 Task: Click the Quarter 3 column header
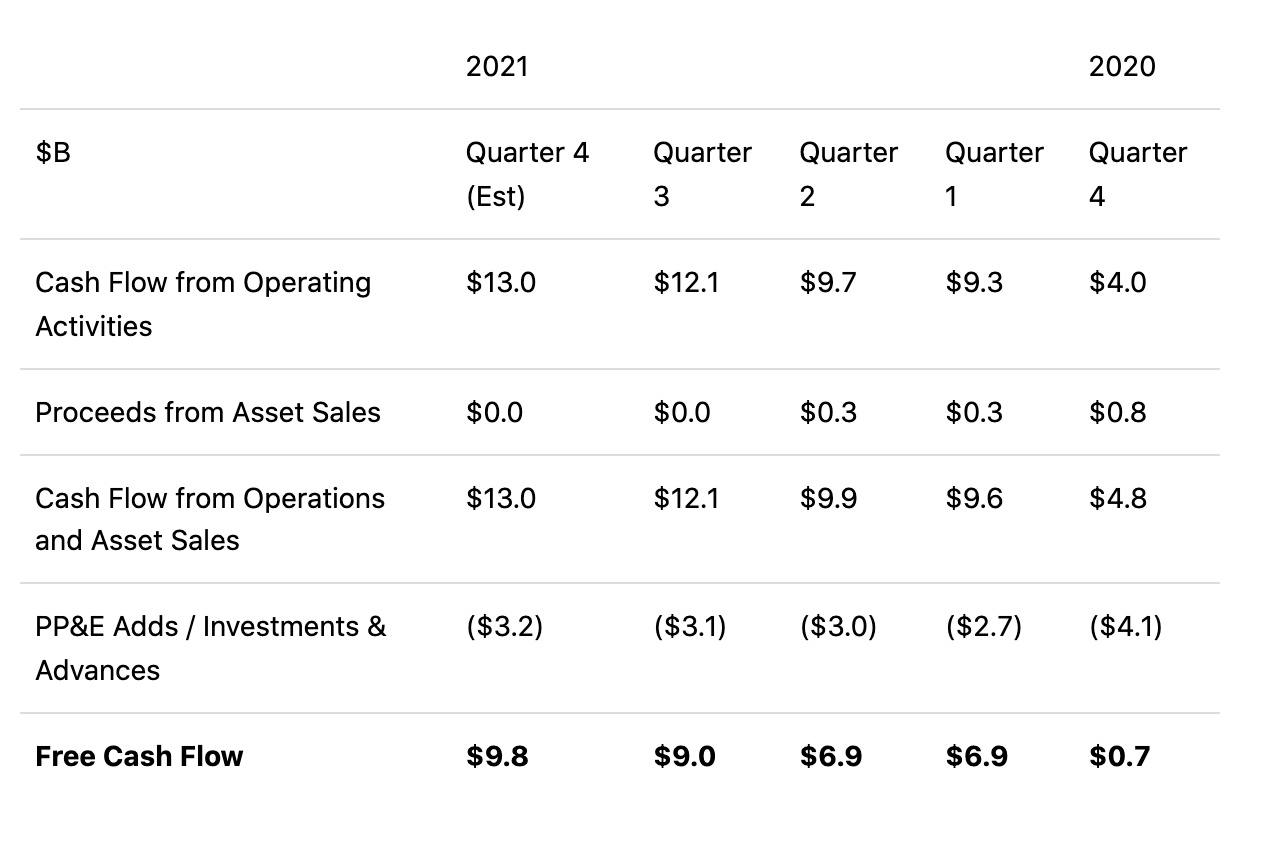[x=702, y=174]
